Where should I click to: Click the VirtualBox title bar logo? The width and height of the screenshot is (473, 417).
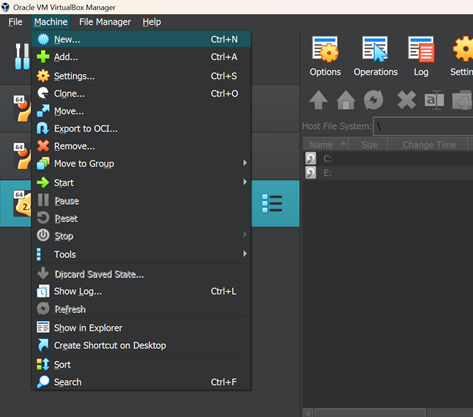pyautogui.click(x=5, y=7)
